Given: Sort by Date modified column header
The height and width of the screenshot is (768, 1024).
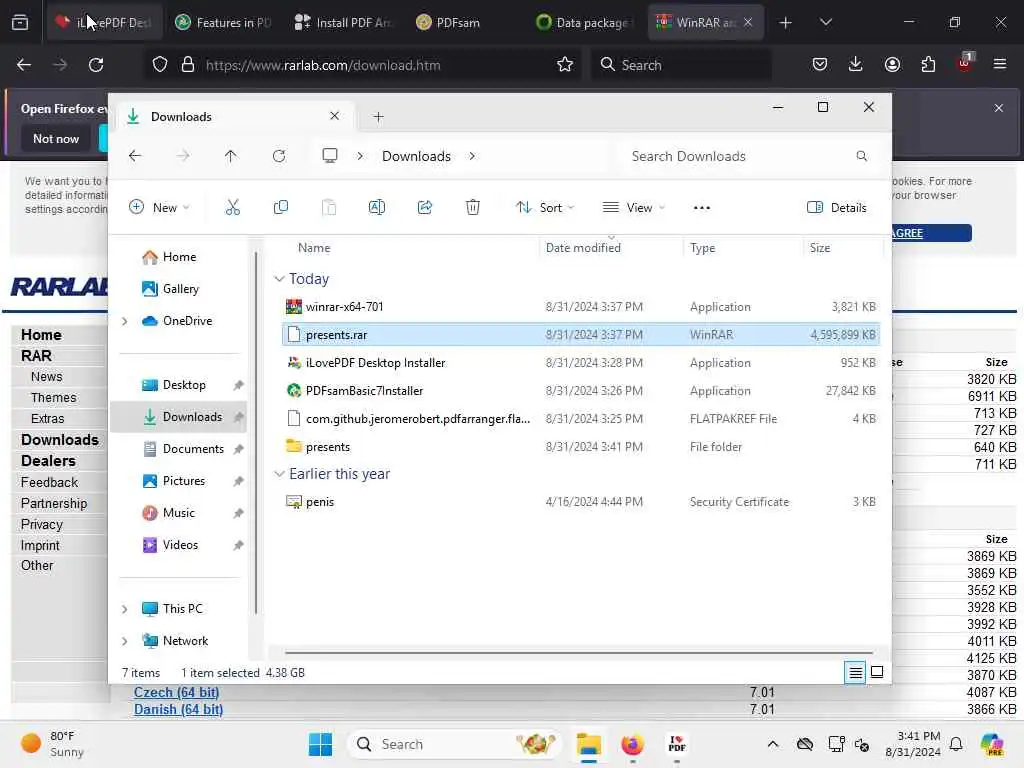Looking at the screenshot, I should 583,248.
